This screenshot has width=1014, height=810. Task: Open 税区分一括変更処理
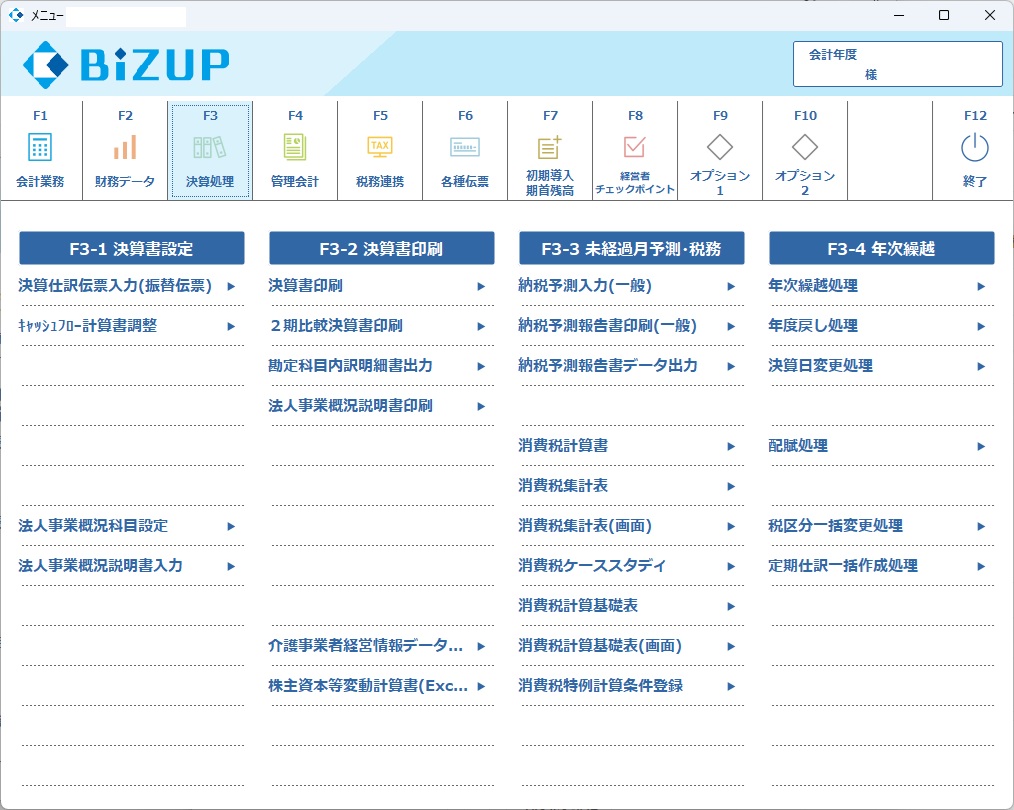pyautogui.click(x=835, y=526)
